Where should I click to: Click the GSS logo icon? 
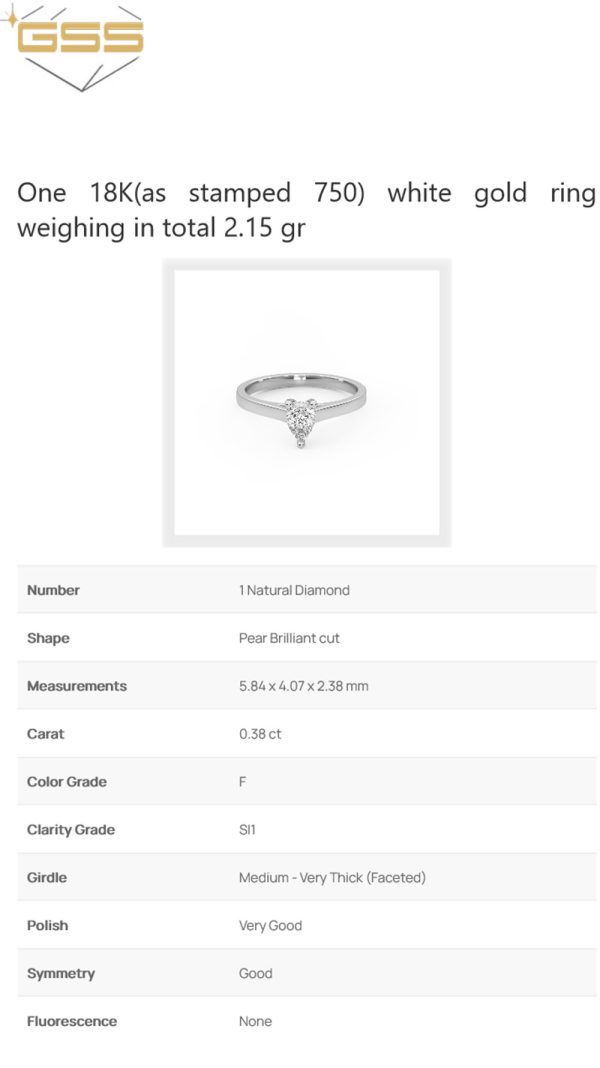pos(75,48)
